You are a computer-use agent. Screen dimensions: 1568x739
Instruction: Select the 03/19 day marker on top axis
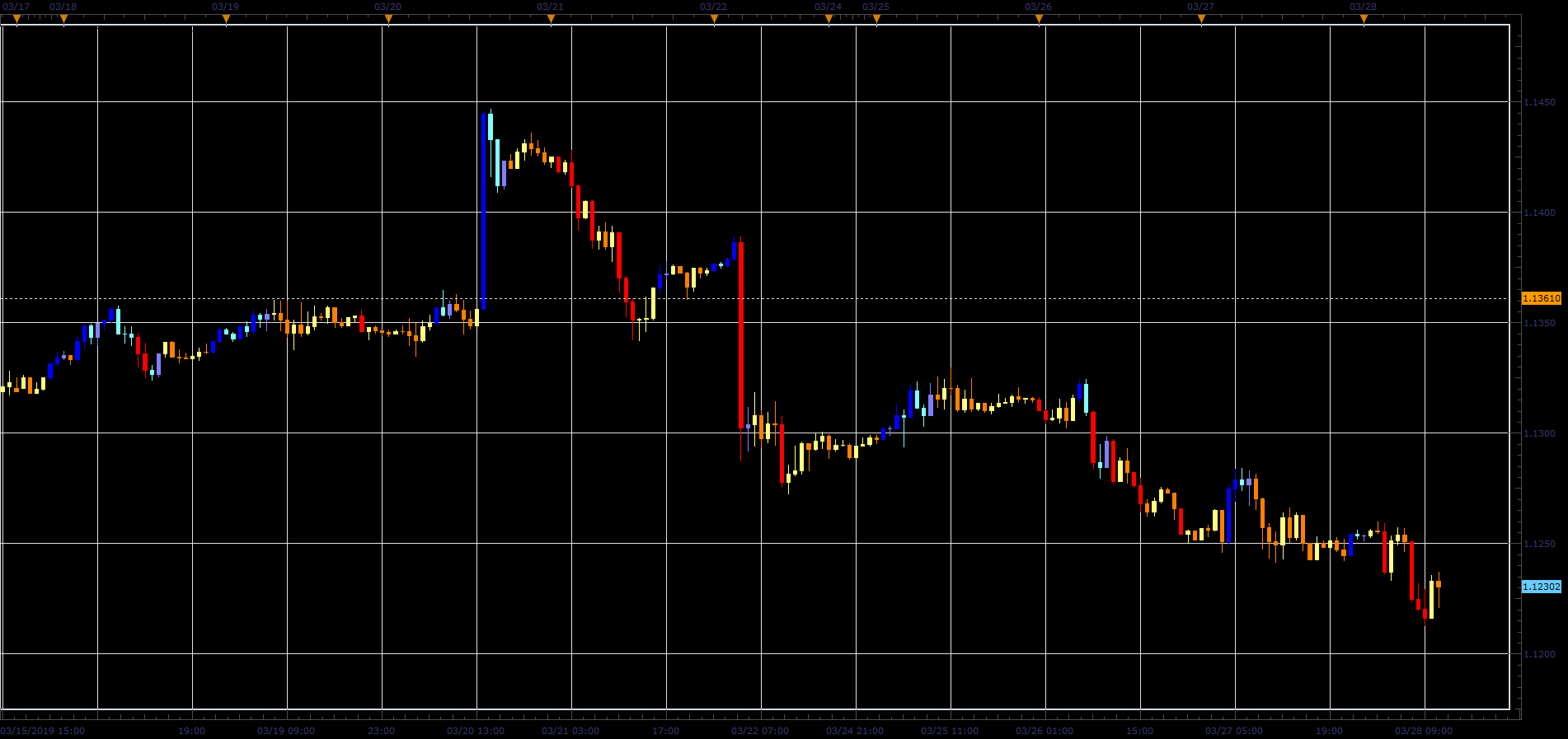[226, 19]
